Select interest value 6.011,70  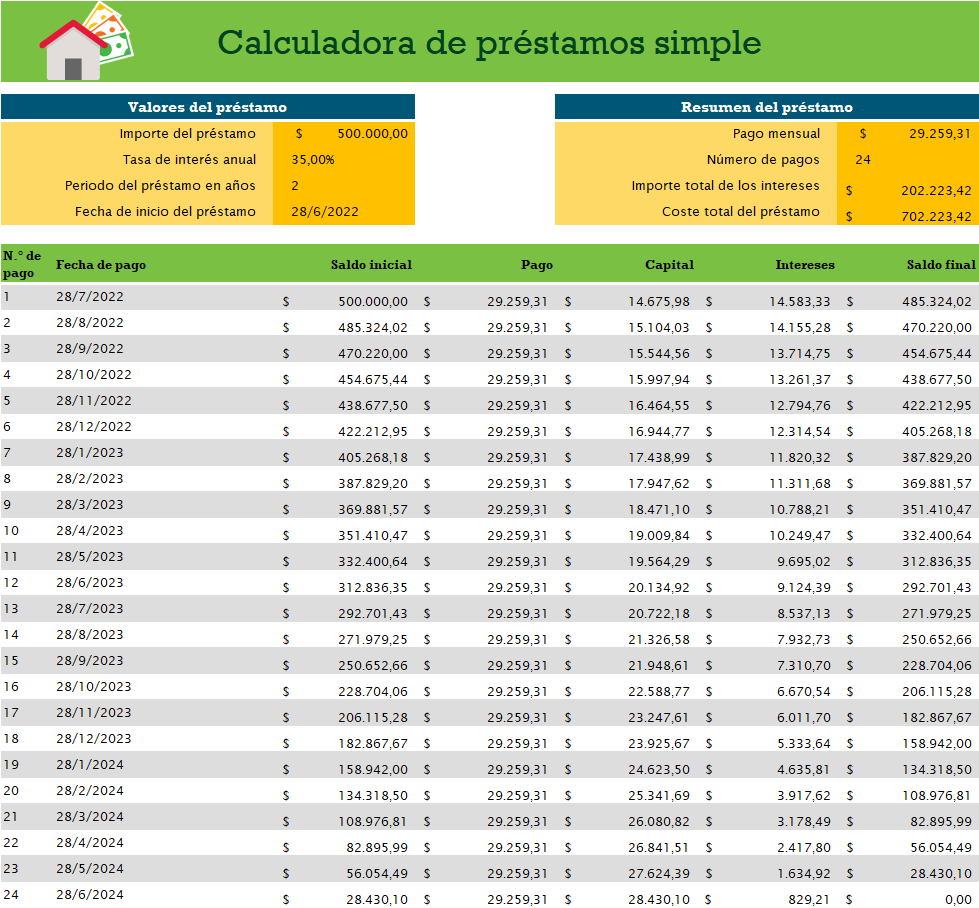pyautogui.click(x=804, y=718)
